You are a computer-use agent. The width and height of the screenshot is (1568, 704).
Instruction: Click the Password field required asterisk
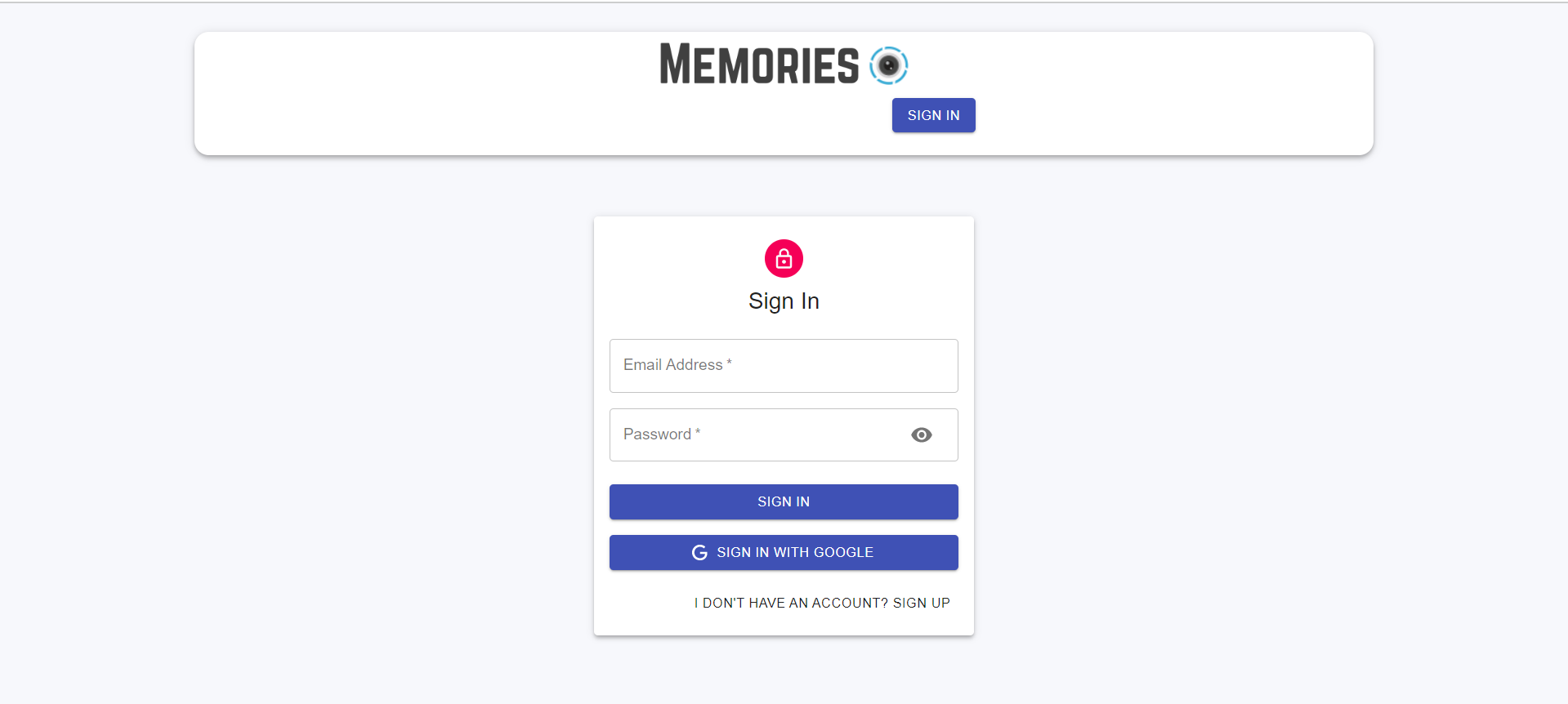tap(699, 432)
